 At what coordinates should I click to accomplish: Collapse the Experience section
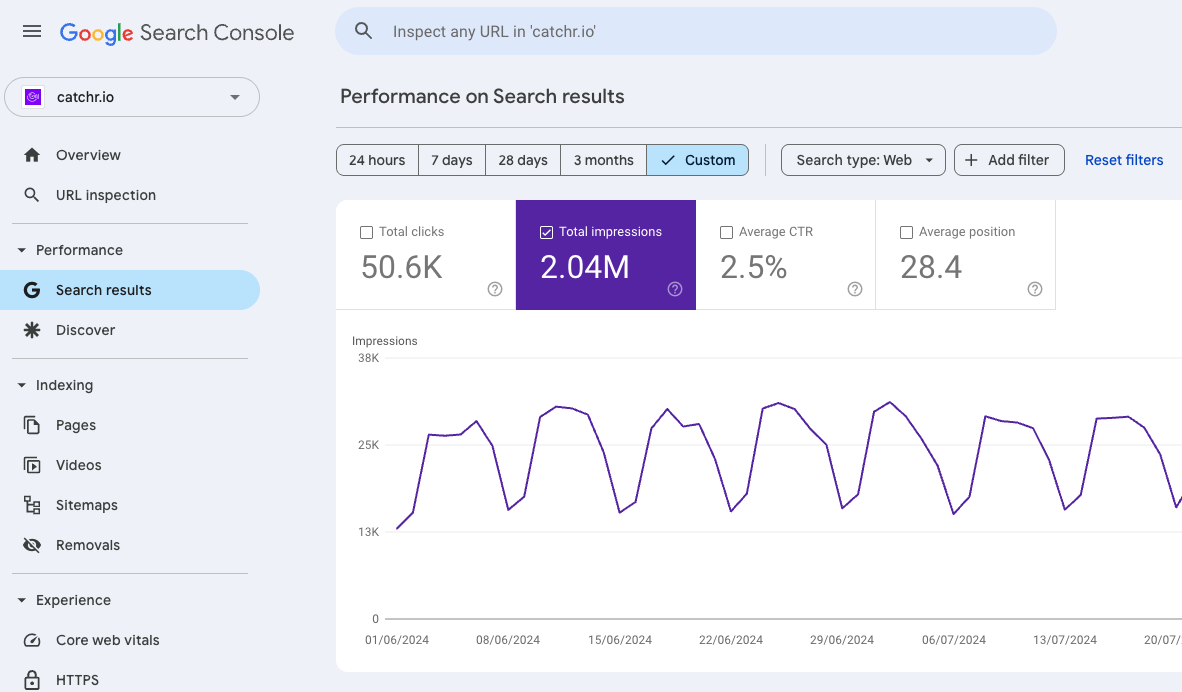[x=21, y=600]
